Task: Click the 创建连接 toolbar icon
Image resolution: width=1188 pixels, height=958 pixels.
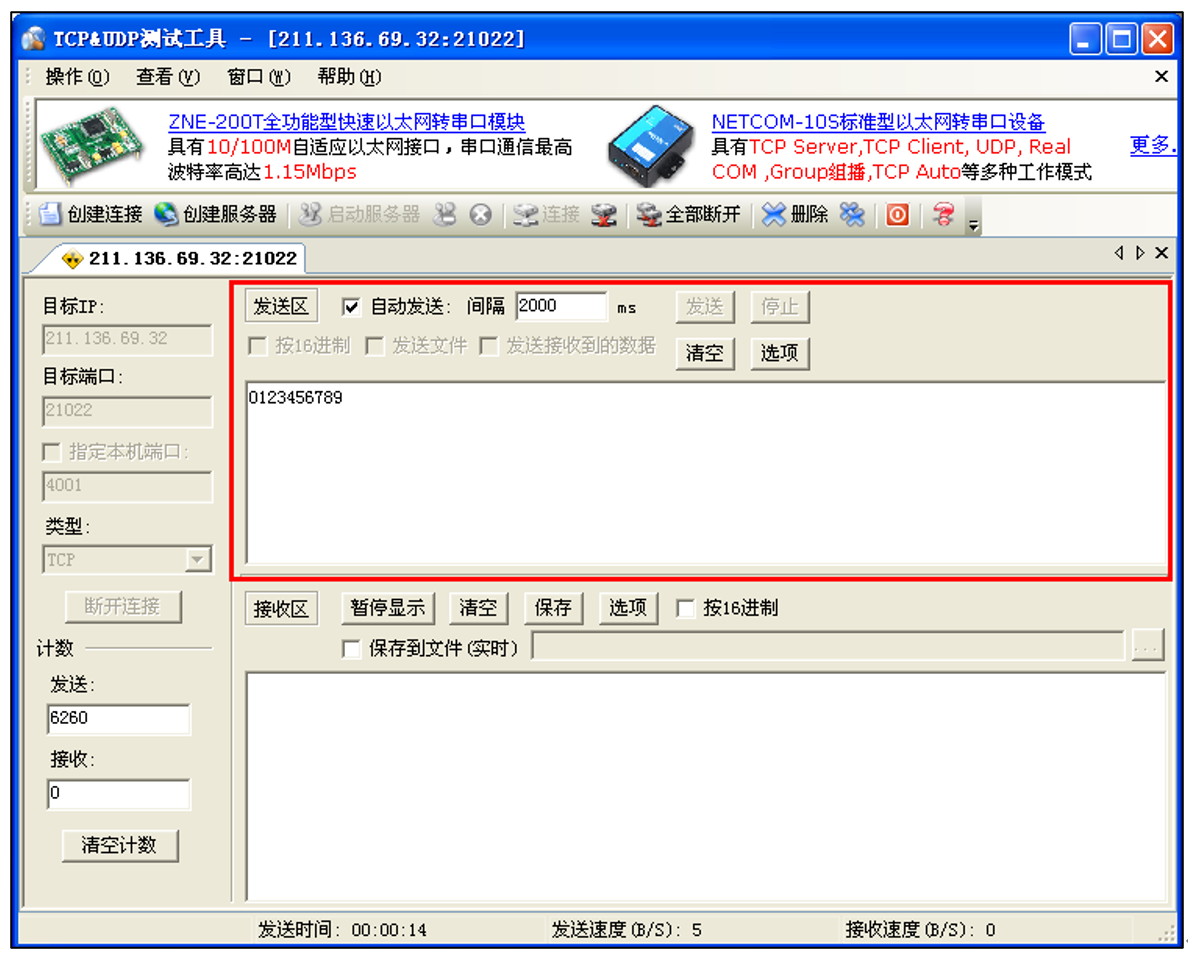Action: (x=50, y=214)
